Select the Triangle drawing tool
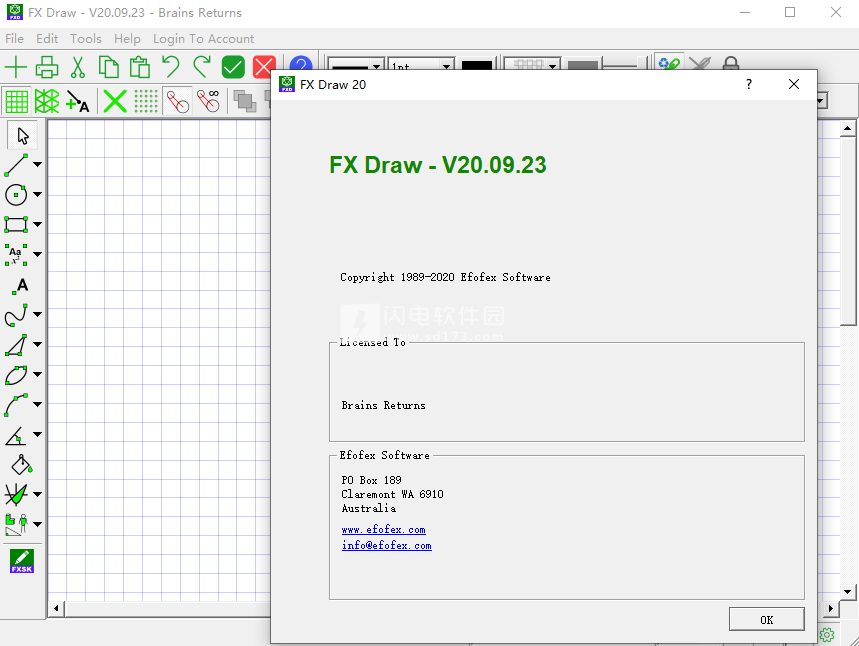The width and height of the screenshot is (859, 646). coord(16,345)
